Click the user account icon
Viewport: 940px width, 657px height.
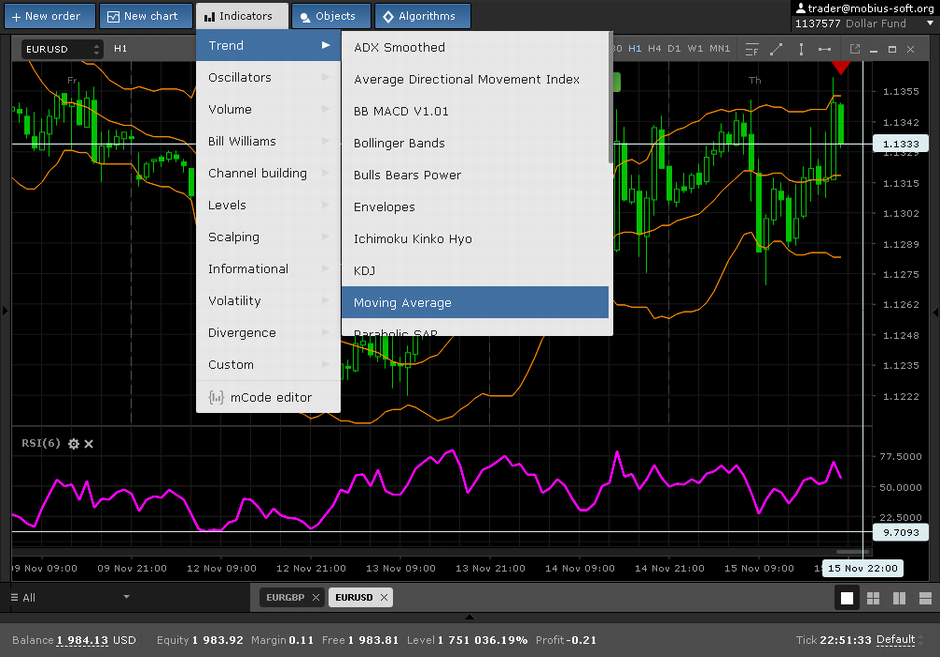(800, 8)
